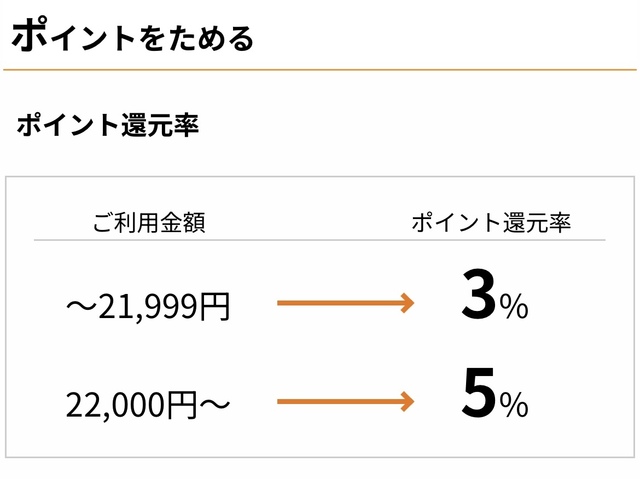
Task: Click the 円 character after 21,999
Action: [x=215, y=306]
